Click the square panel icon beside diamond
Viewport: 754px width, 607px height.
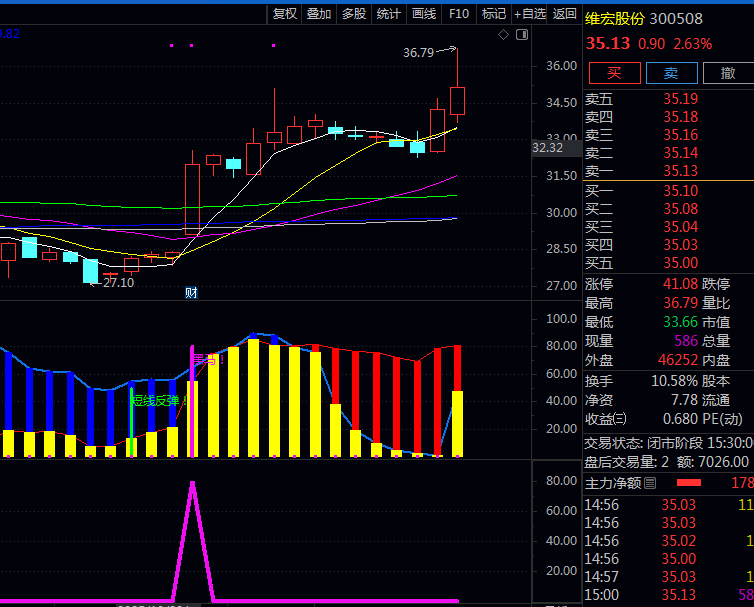click(521, 35)
